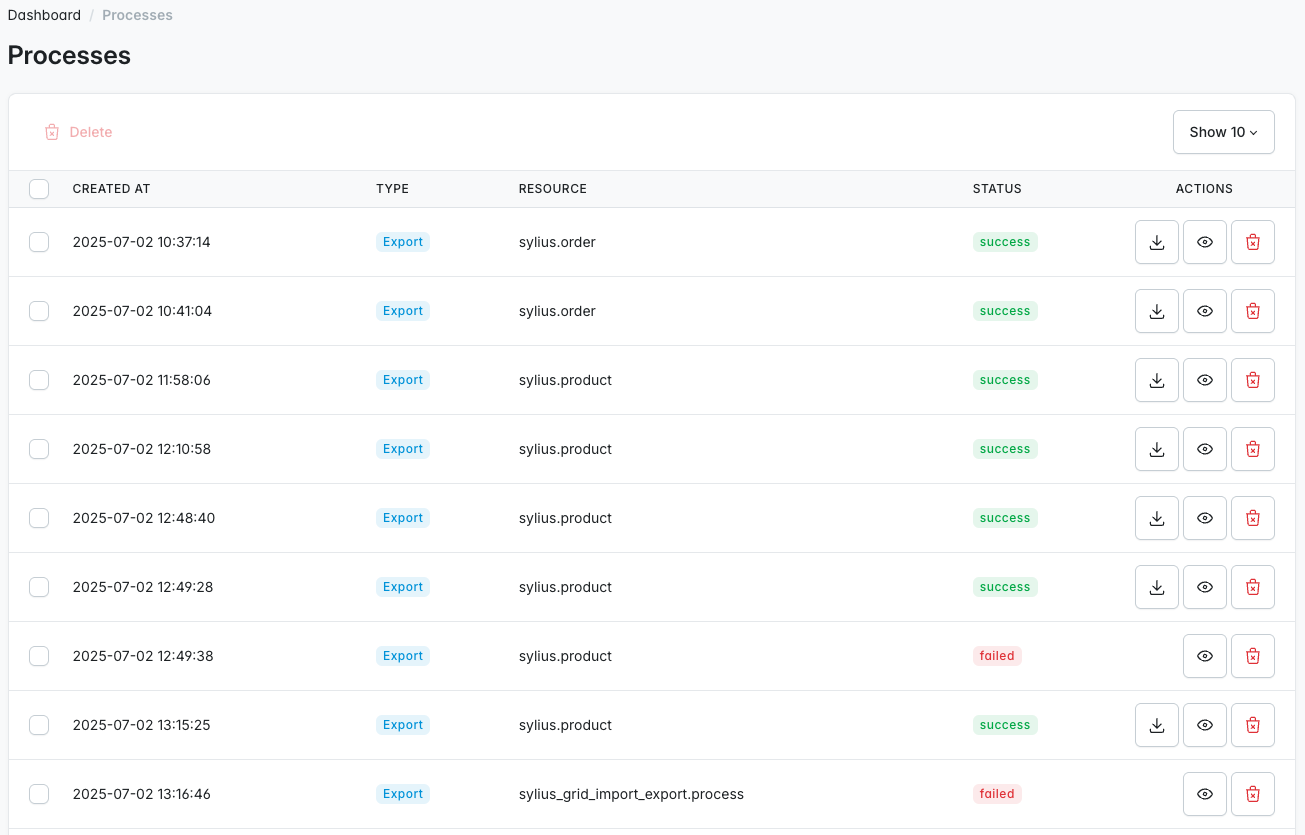View the failed 12:49:38 process details

pyautogui.click(x=1205, y=656)
